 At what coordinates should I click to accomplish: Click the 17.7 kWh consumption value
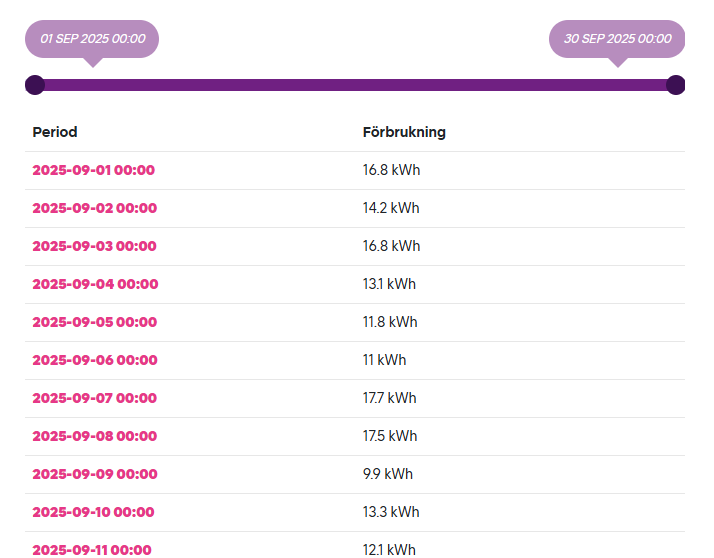coord(389,398)
